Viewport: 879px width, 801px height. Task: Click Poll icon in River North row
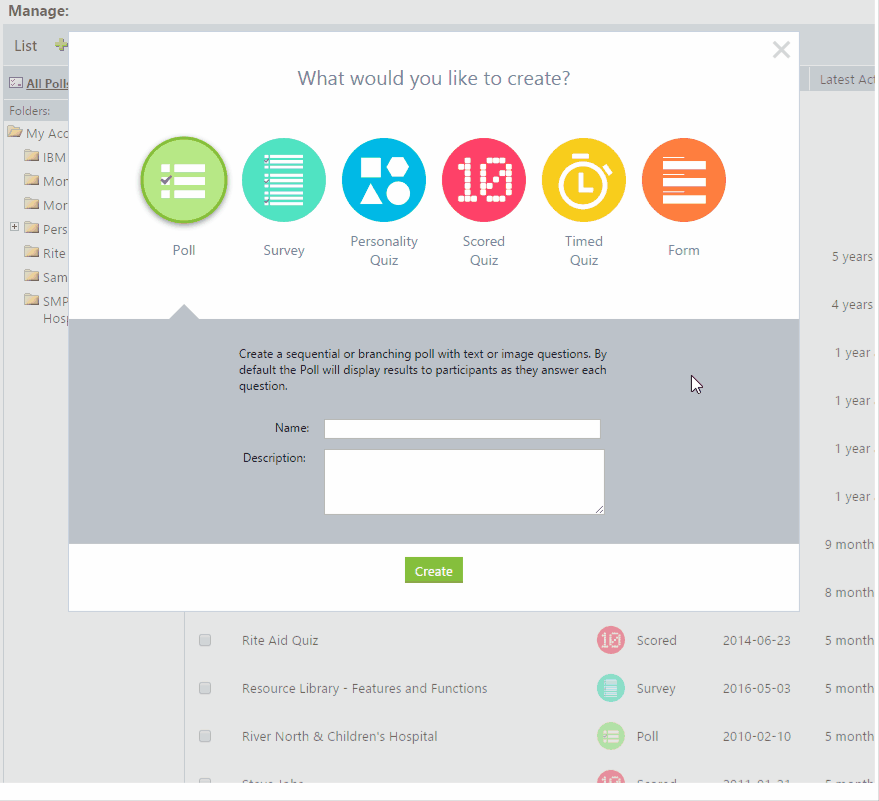[x=610, y=736]
